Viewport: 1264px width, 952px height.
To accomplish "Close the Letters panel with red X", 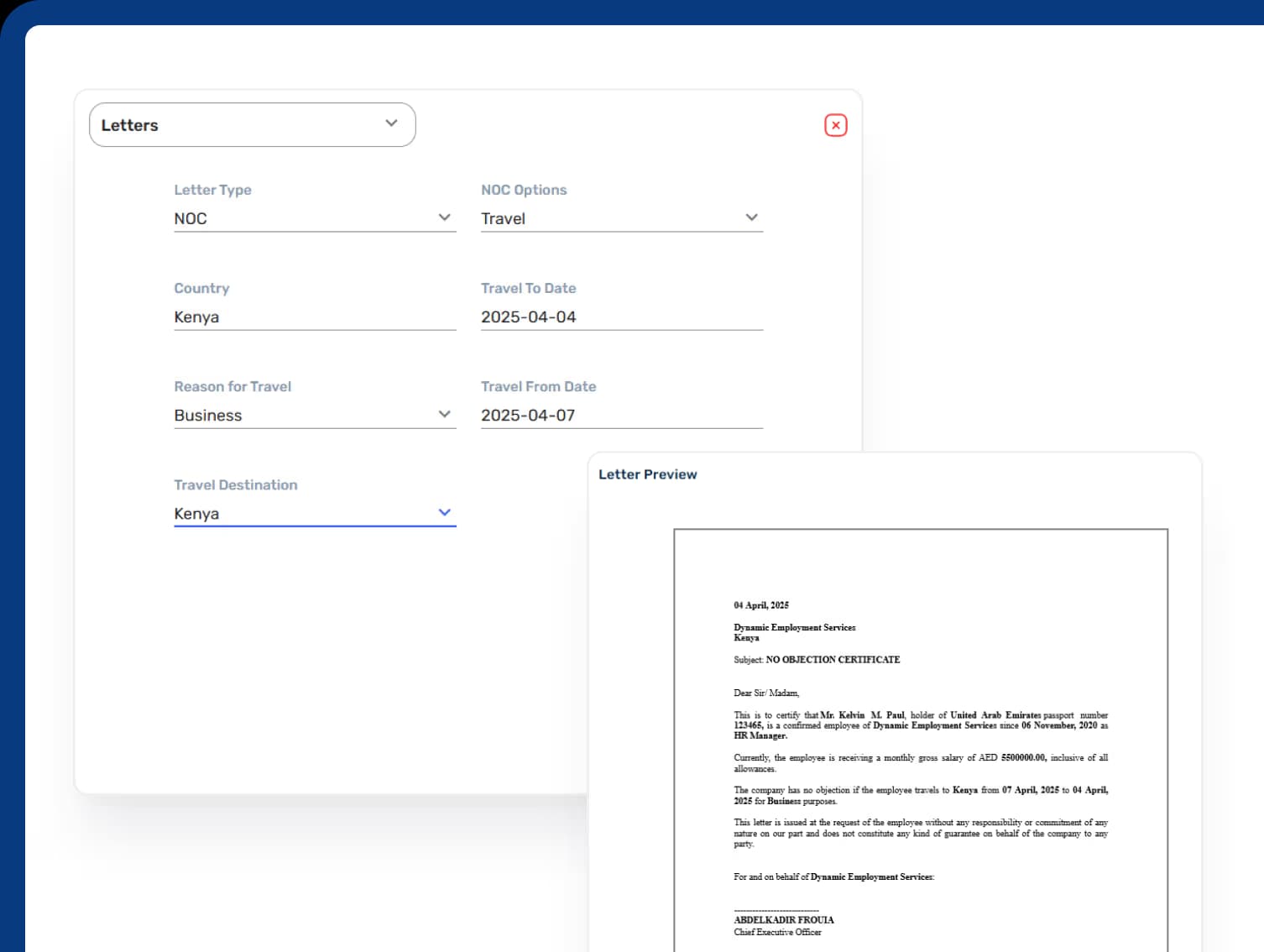I will pos(835,125).
